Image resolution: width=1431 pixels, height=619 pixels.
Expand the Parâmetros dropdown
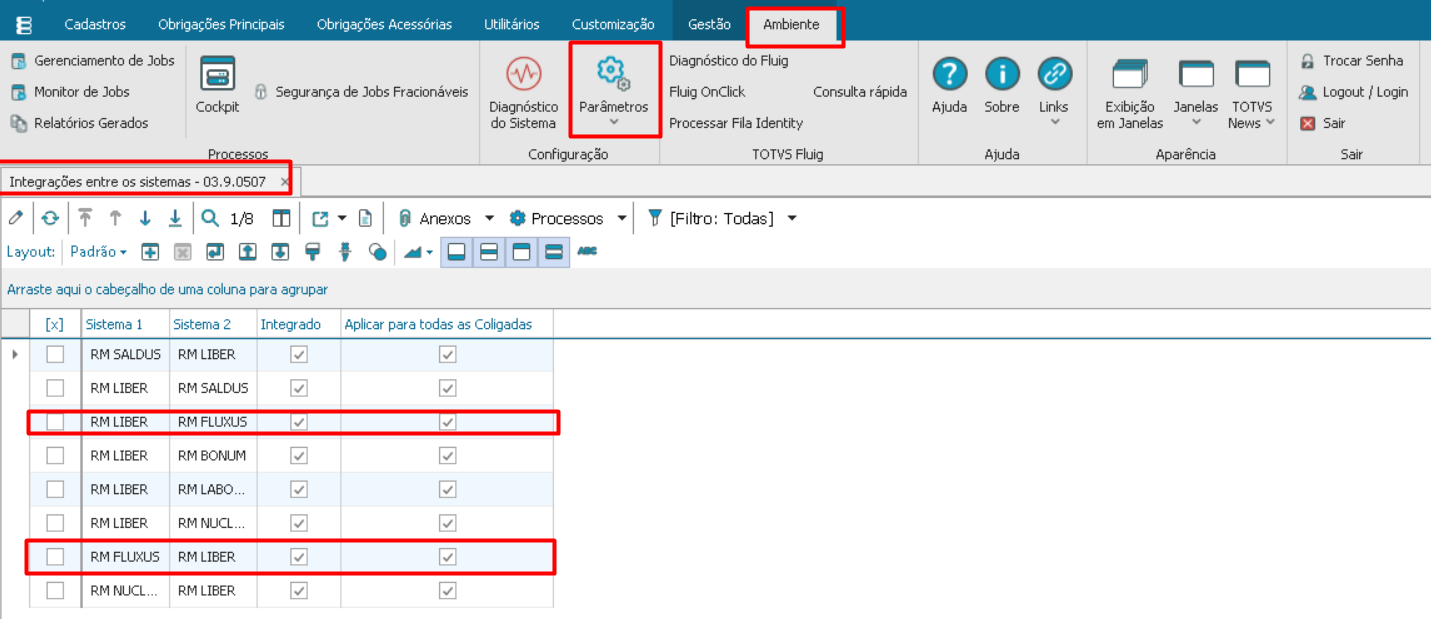(x=613, y=122)
